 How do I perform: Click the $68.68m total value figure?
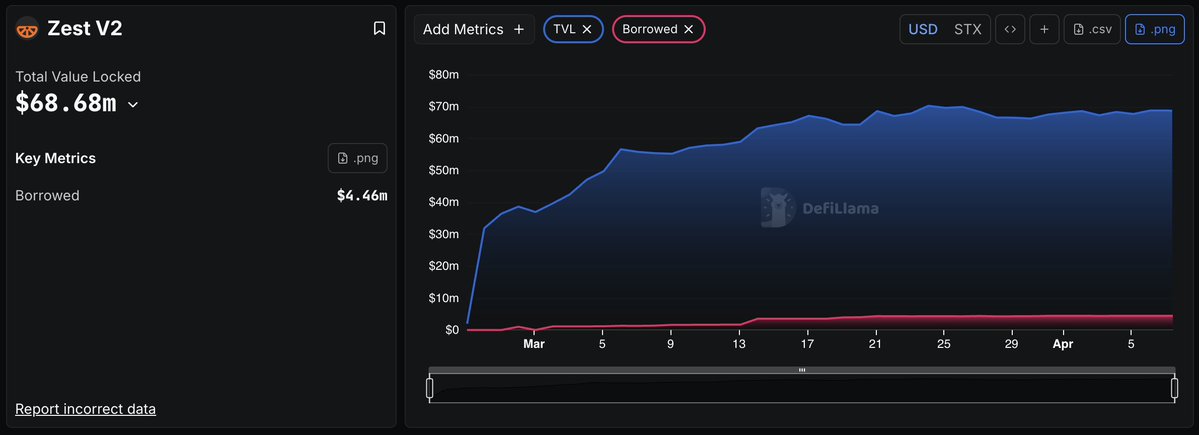[x=66, y=102]
